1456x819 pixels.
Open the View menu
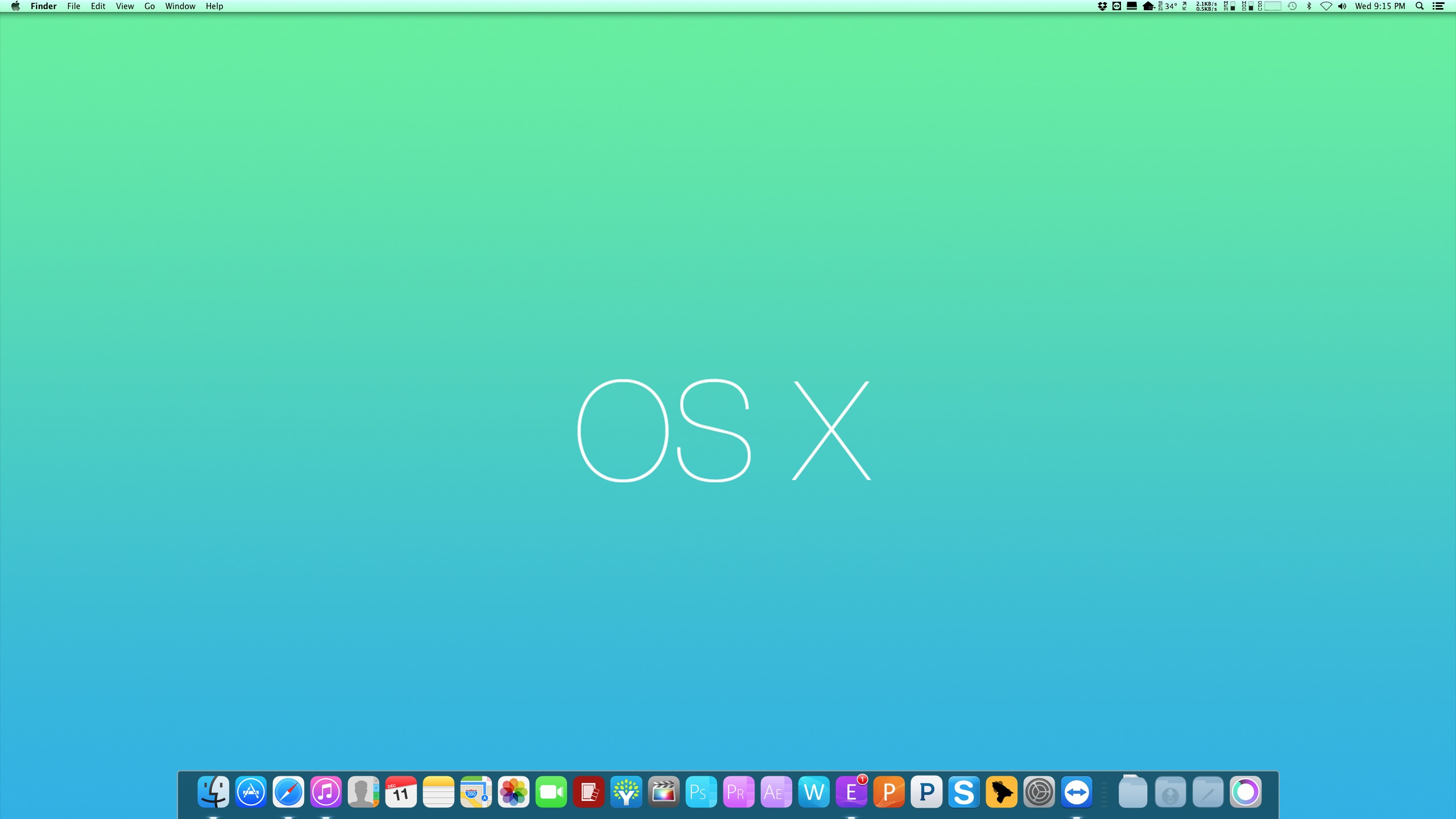125,6
